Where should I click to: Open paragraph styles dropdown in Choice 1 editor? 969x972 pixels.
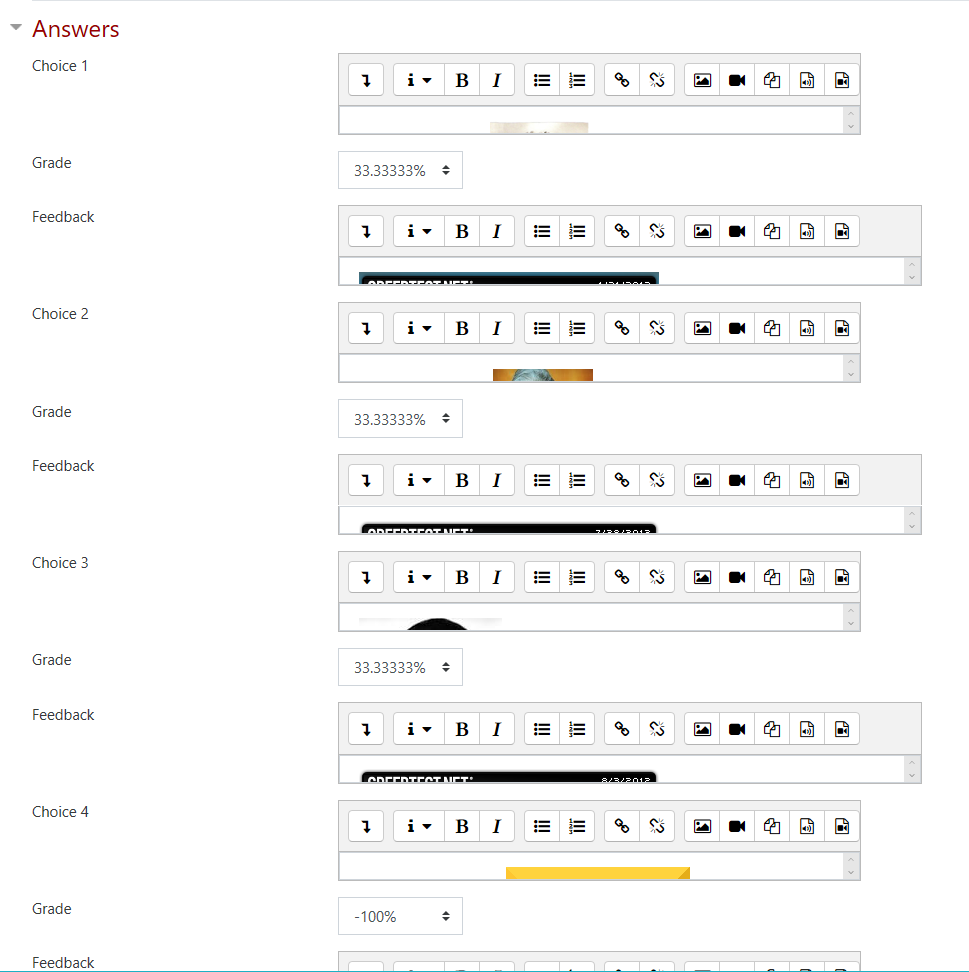(418, 80)
